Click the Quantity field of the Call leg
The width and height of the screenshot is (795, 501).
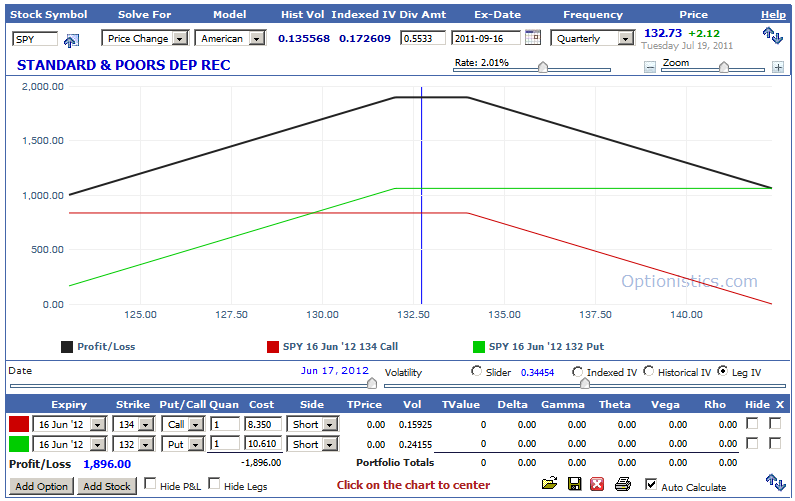click(x=225, y=424)
